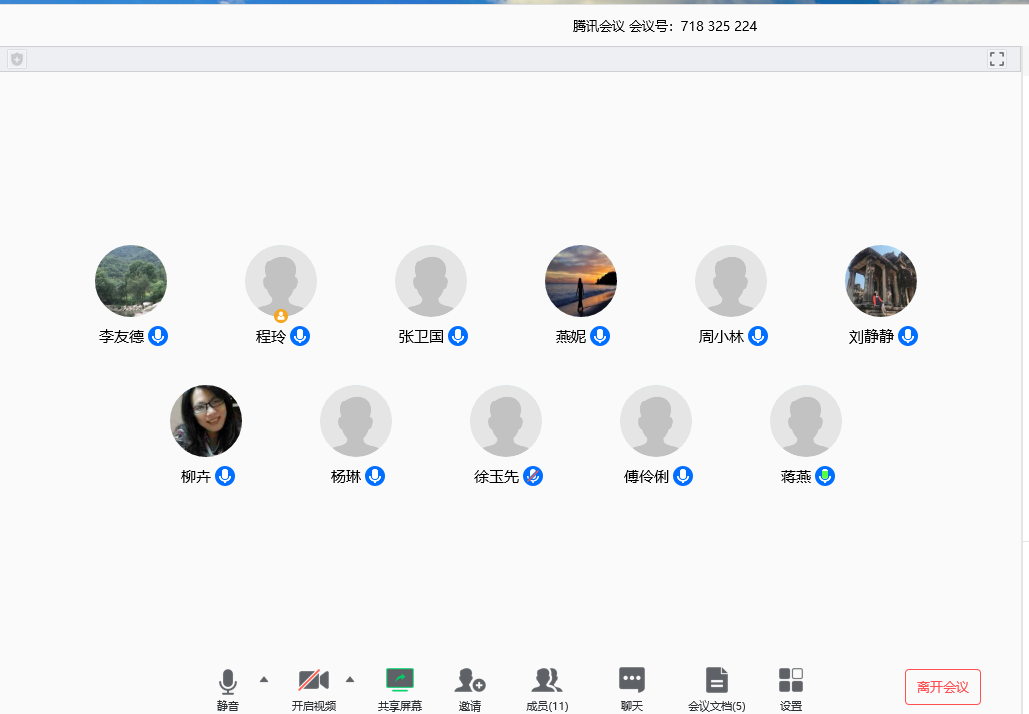The height and width of the screenshot is (714, 1029).
Task: Open the 邀请 invite icon
Action: pos(470,681)
